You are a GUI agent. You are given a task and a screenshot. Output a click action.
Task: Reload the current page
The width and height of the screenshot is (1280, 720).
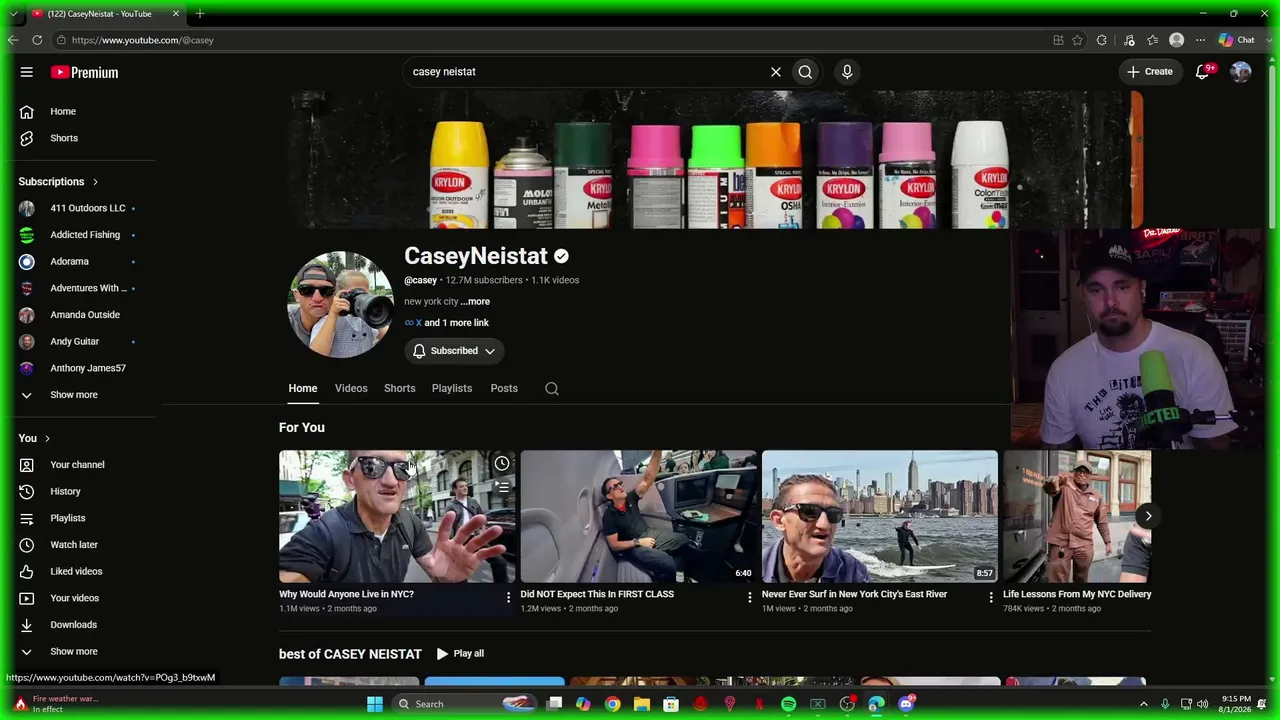click(x=37, y=40)
